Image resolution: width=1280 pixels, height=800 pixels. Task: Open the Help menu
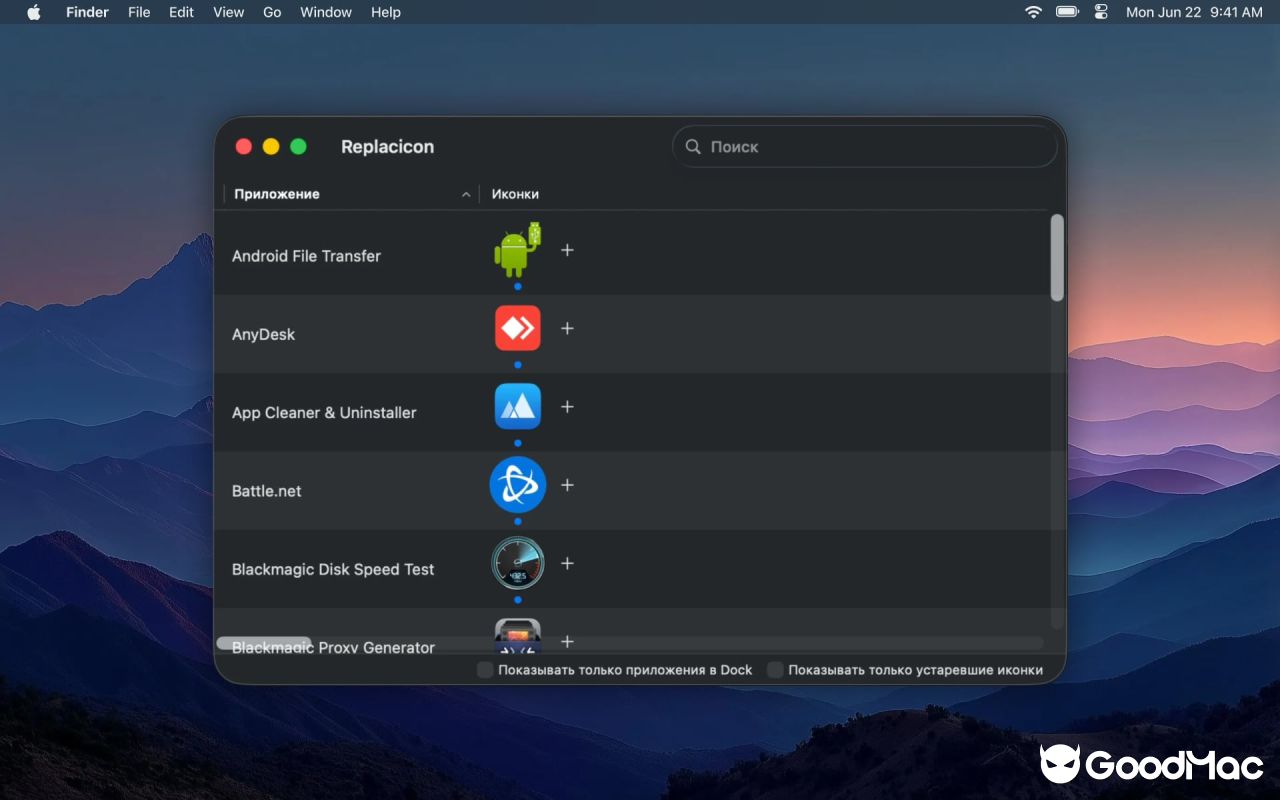tap(385, 12)
